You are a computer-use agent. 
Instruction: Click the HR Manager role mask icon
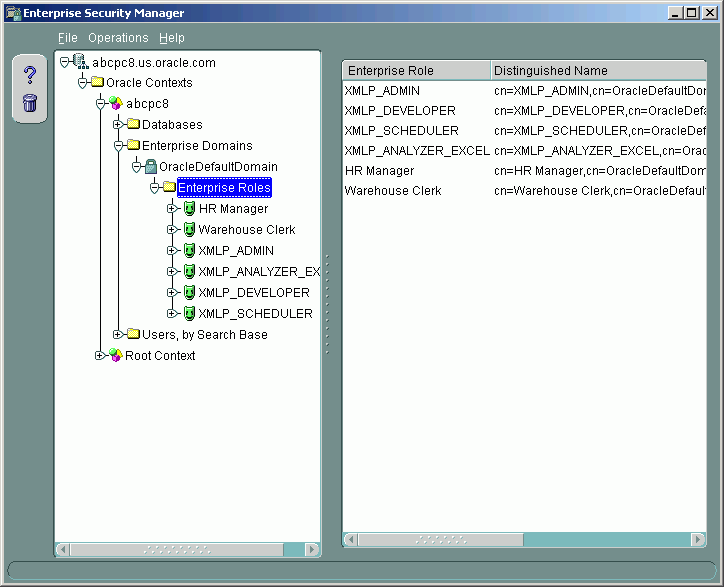189,208
